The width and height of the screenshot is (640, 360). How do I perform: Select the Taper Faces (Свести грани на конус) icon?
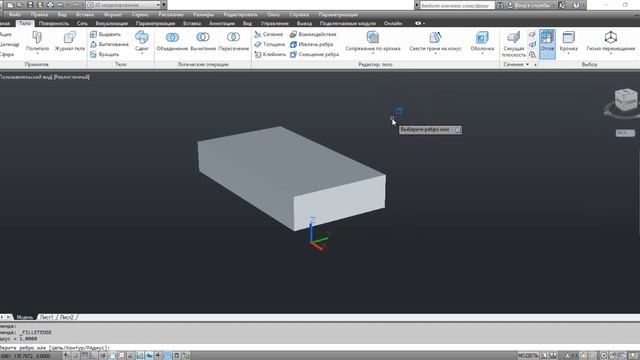[x=436, y=37]
